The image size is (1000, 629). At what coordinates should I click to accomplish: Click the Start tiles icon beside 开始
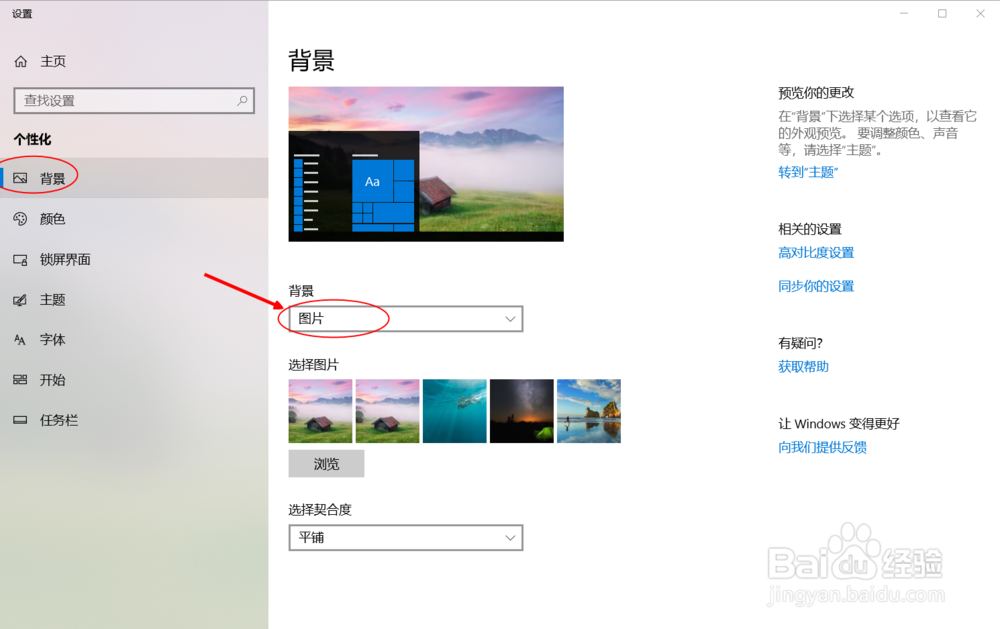click(20, 380)
